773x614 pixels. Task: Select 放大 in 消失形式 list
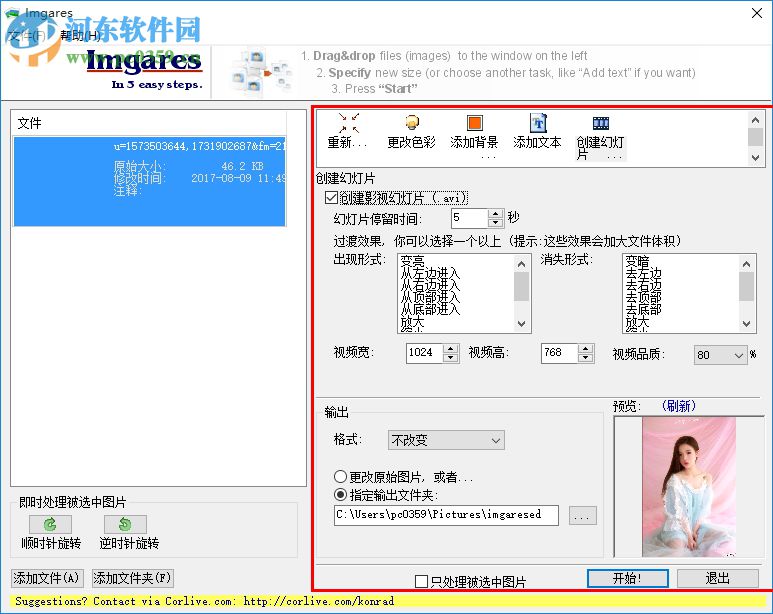point(637,323)
